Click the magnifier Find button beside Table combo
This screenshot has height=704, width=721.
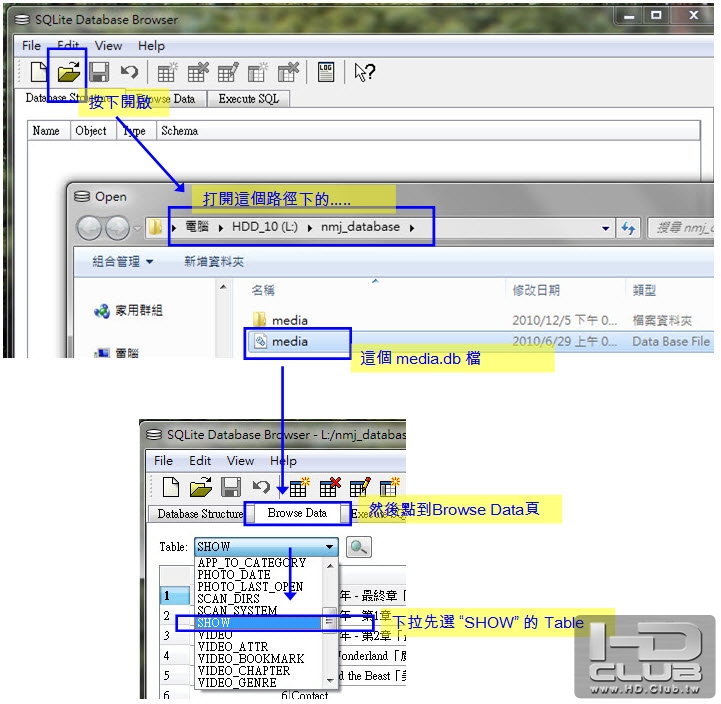[x=358, y=547]
